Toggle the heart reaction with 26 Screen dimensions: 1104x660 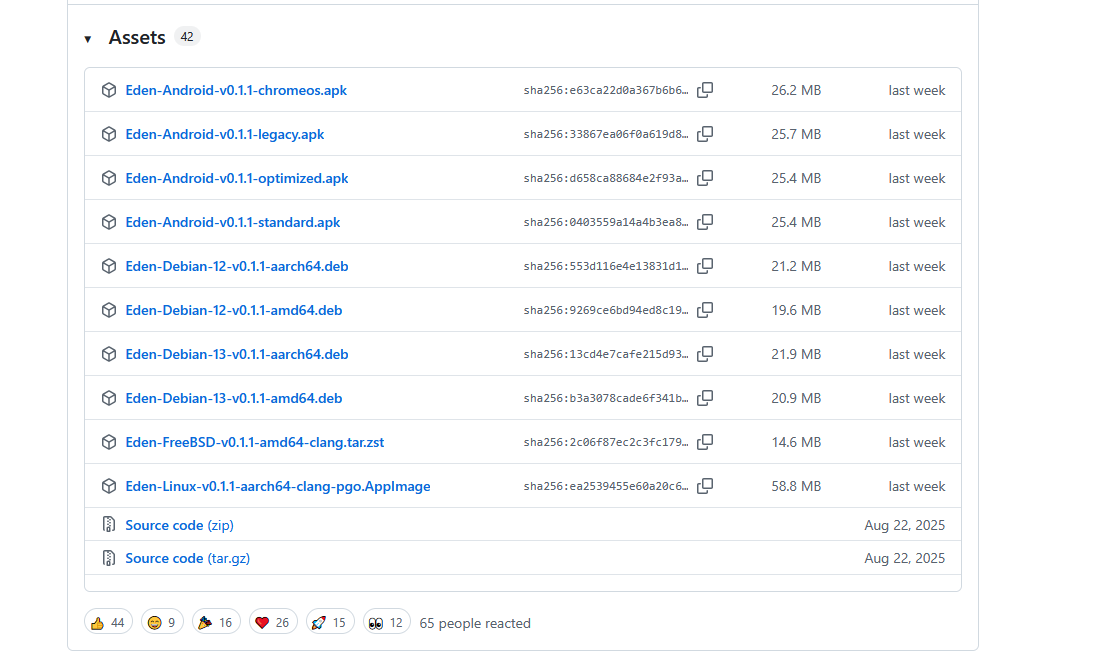(272, 623)
